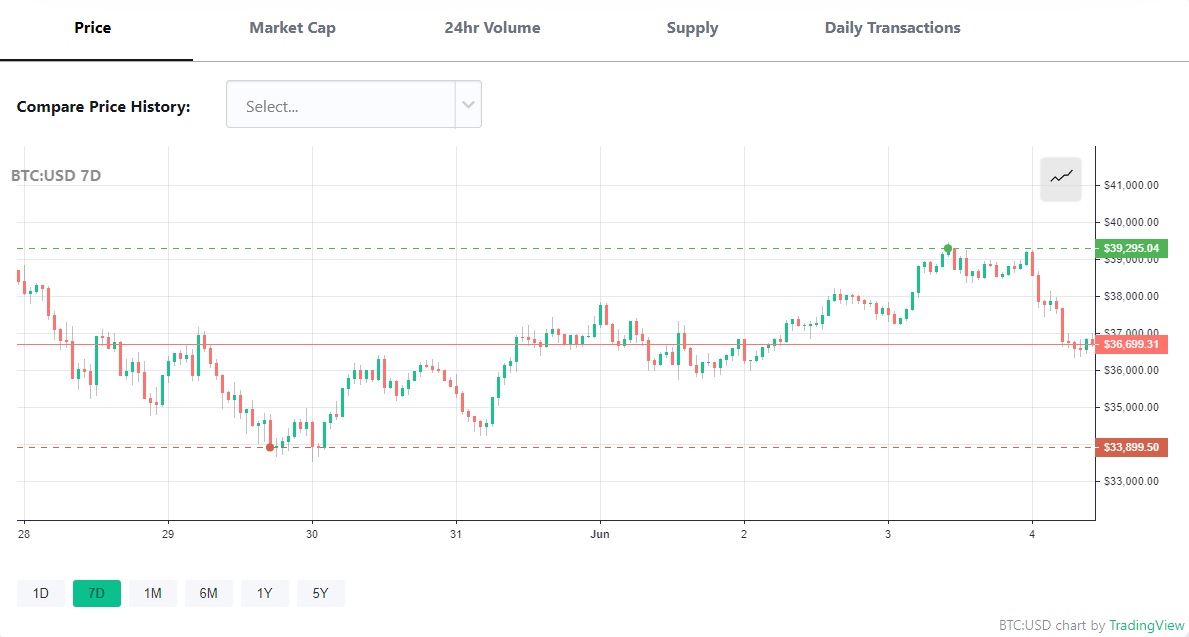Click the 31 date axis label
The width and height of the screenshot is (1189, 637).
point(456,534)
